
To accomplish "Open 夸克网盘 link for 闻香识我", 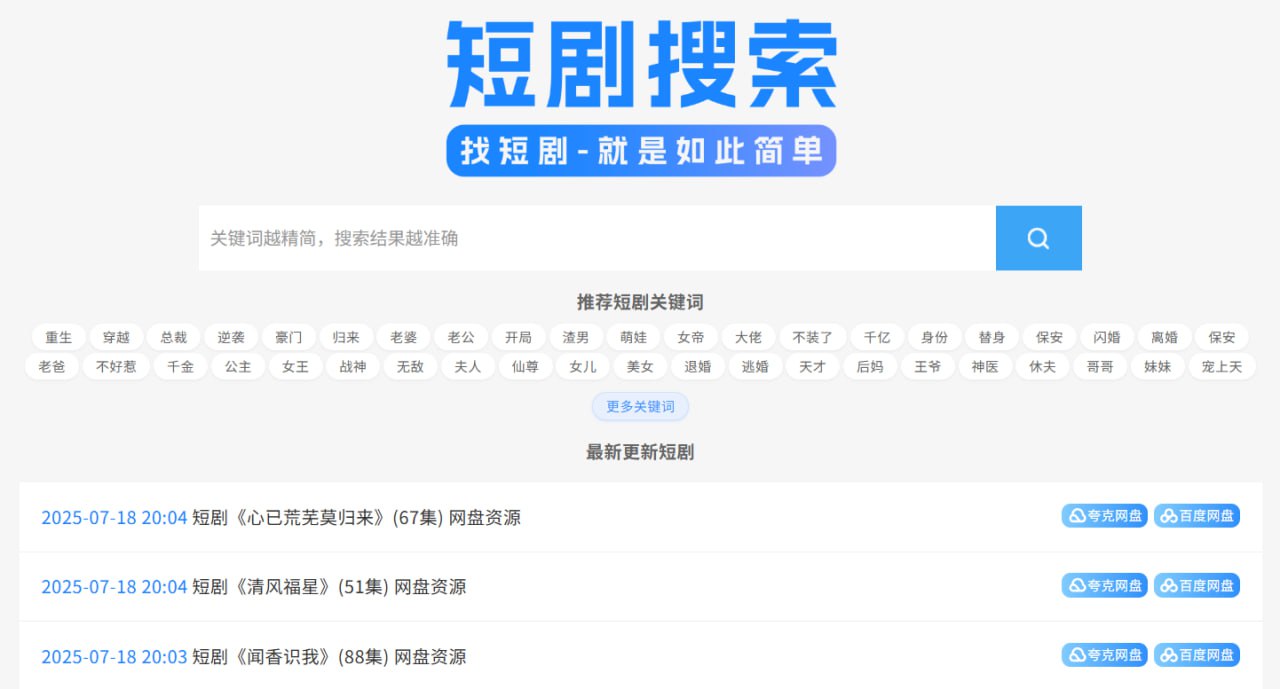I will (1104, 655).
